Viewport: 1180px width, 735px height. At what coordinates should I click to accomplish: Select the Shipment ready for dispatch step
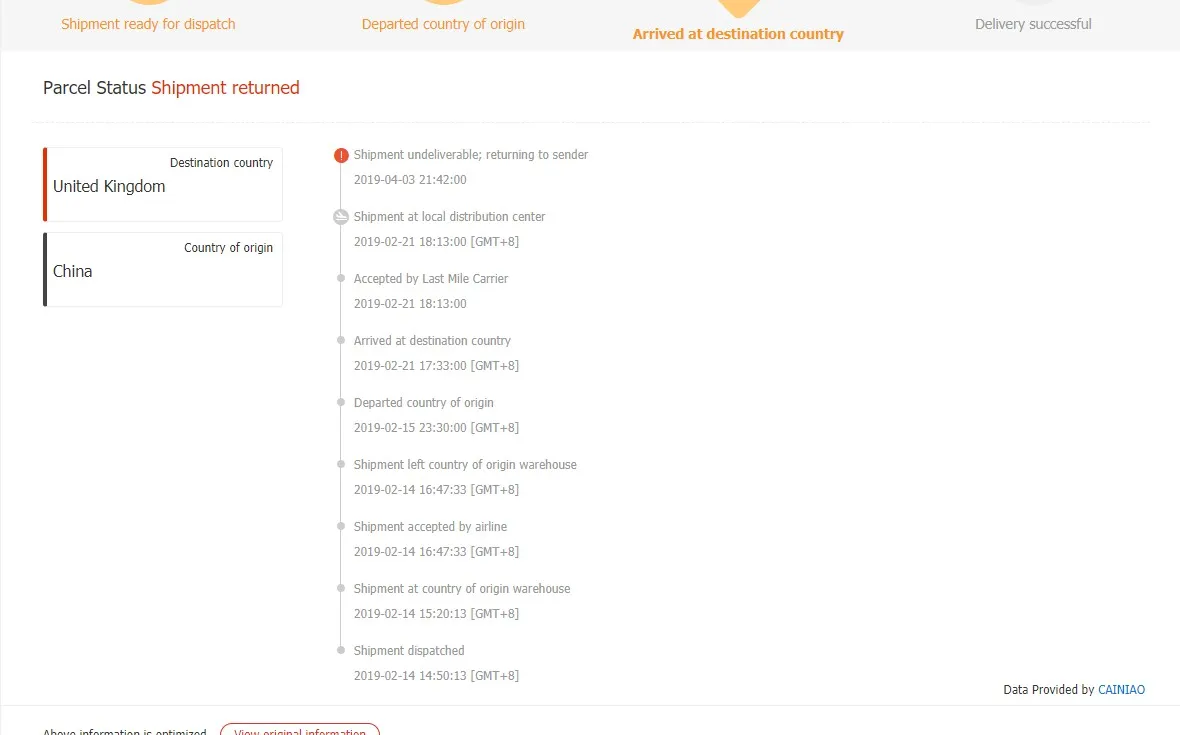(148, 24)
